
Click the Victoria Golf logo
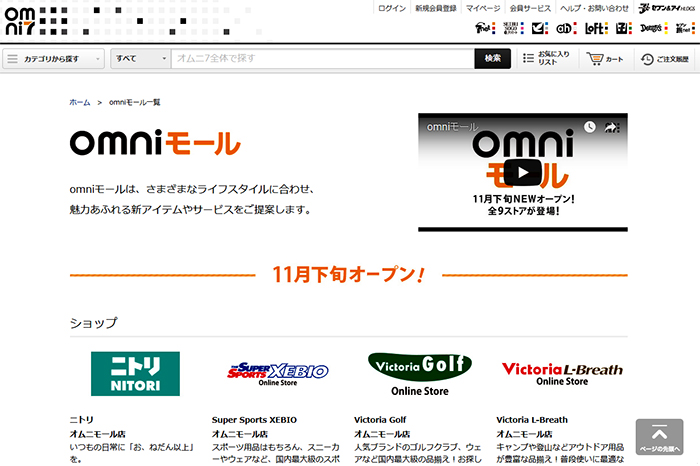pos(420,374)
